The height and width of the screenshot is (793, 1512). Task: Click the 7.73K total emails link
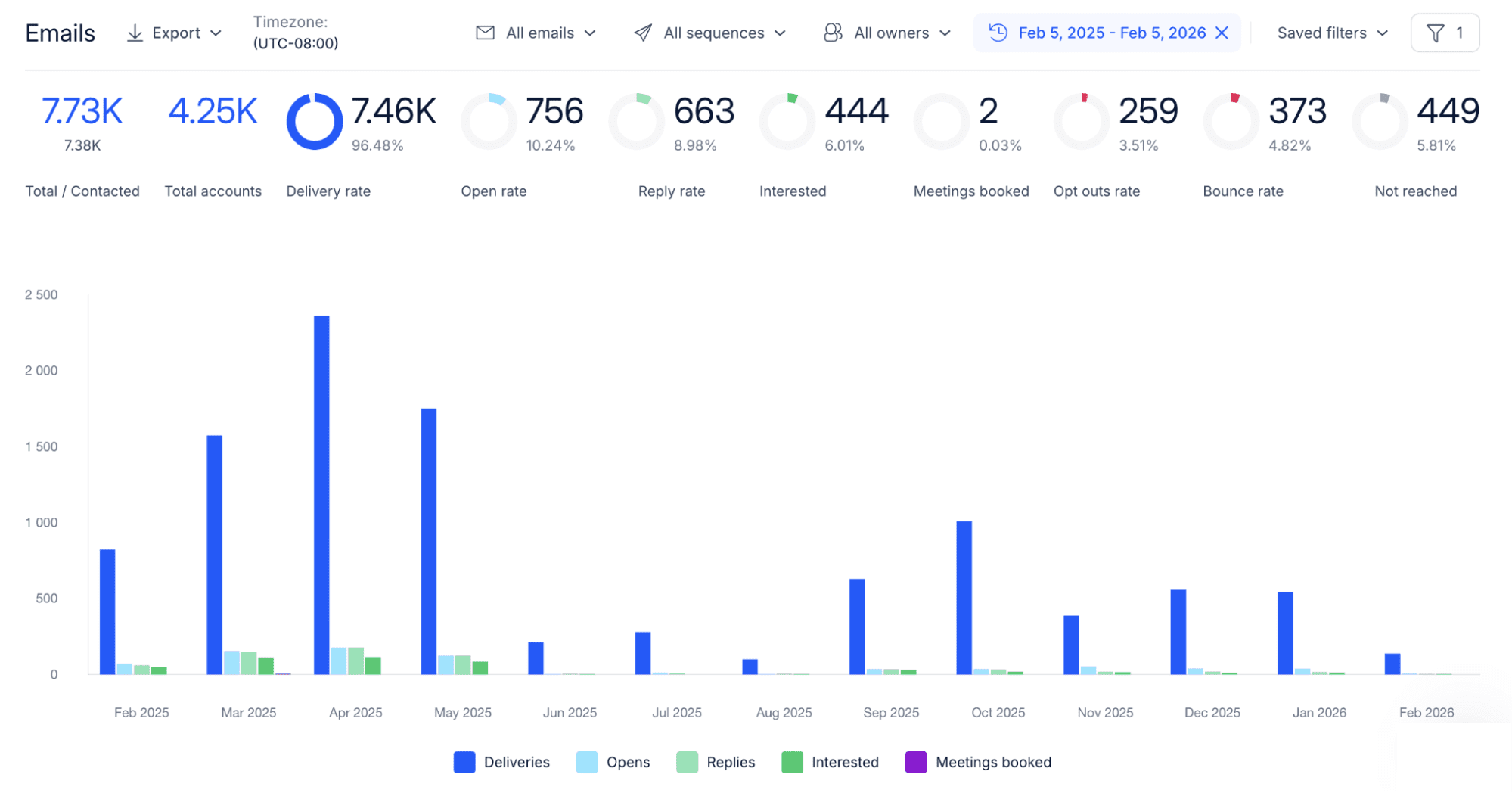82,111
